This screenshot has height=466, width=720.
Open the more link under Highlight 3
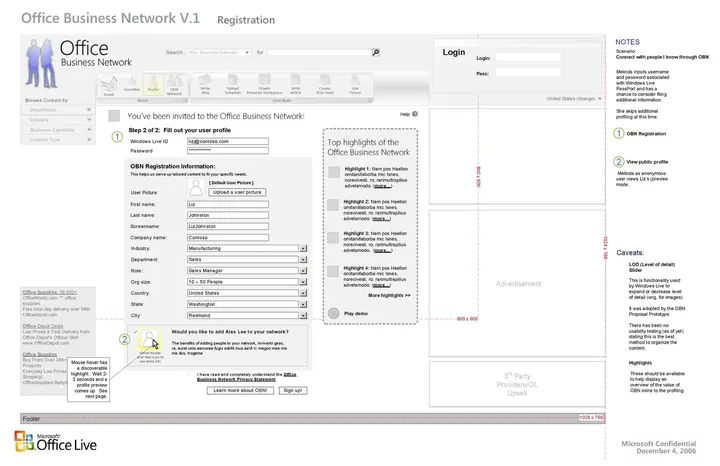[x=382, y=251]
